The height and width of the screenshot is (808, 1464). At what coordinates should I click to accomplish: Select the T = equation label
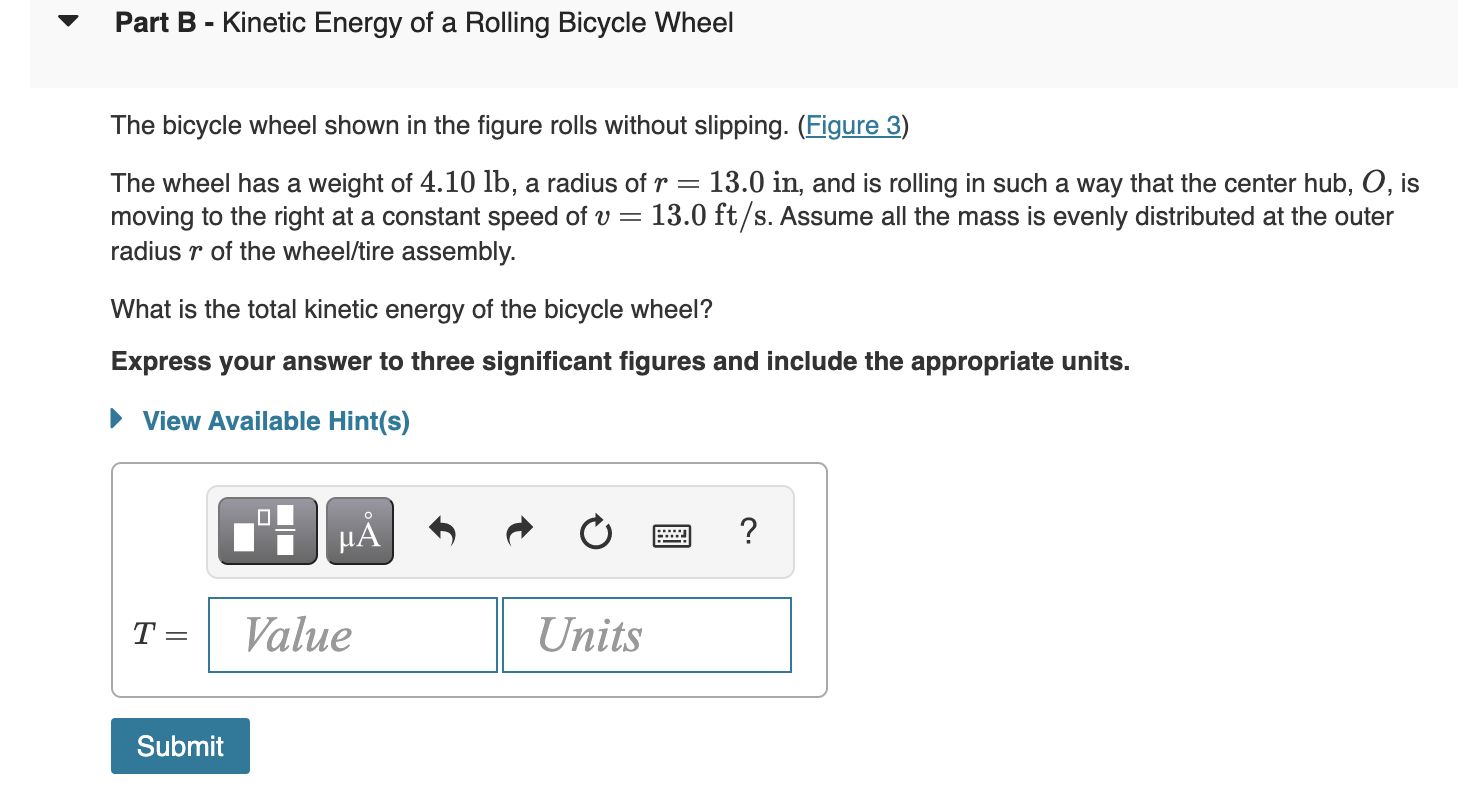(x=160, y=634)
